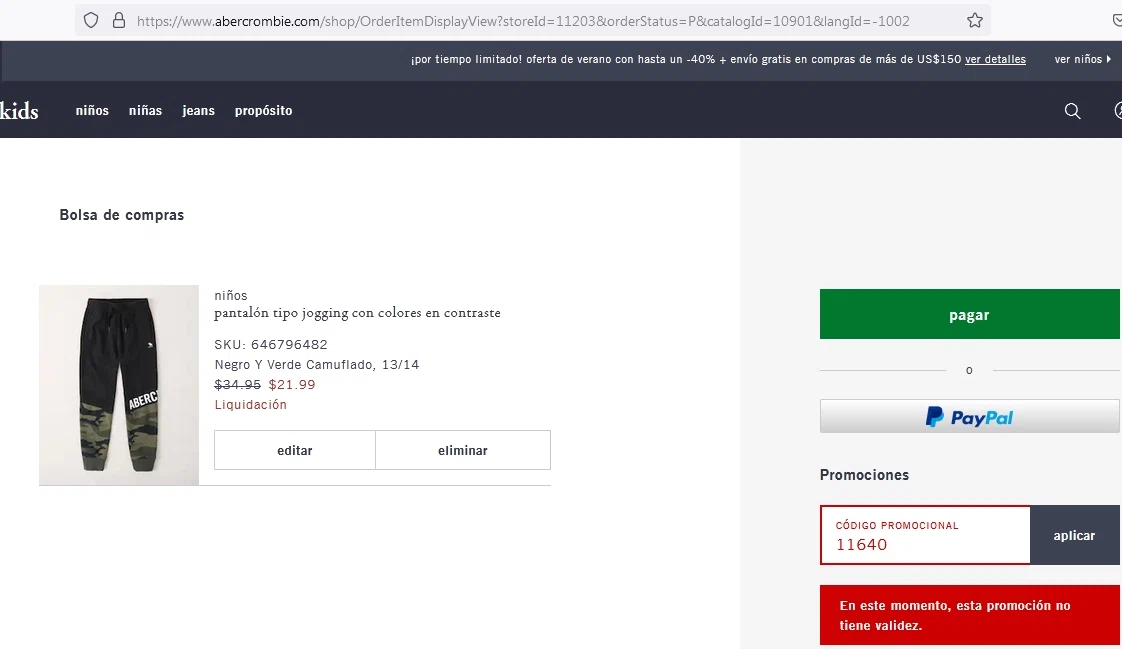Image resolution: width=1122 pixels, height=649 pixels.
Task: Open the ver detalles link
Action: (x=995, y=59)
